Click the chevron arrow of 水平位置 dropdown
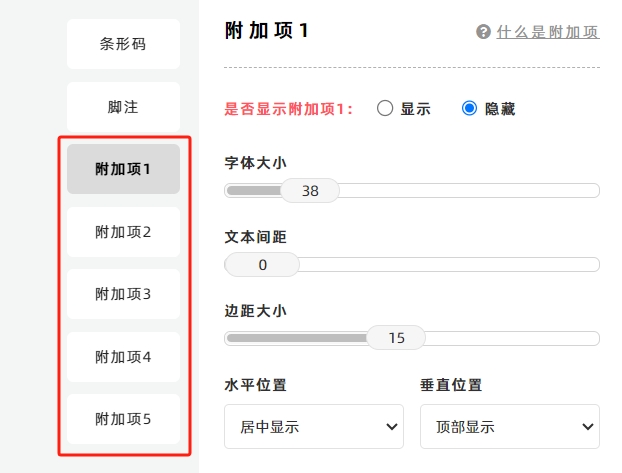Viewport: 622px width, 473px height. tap(392, 427)
